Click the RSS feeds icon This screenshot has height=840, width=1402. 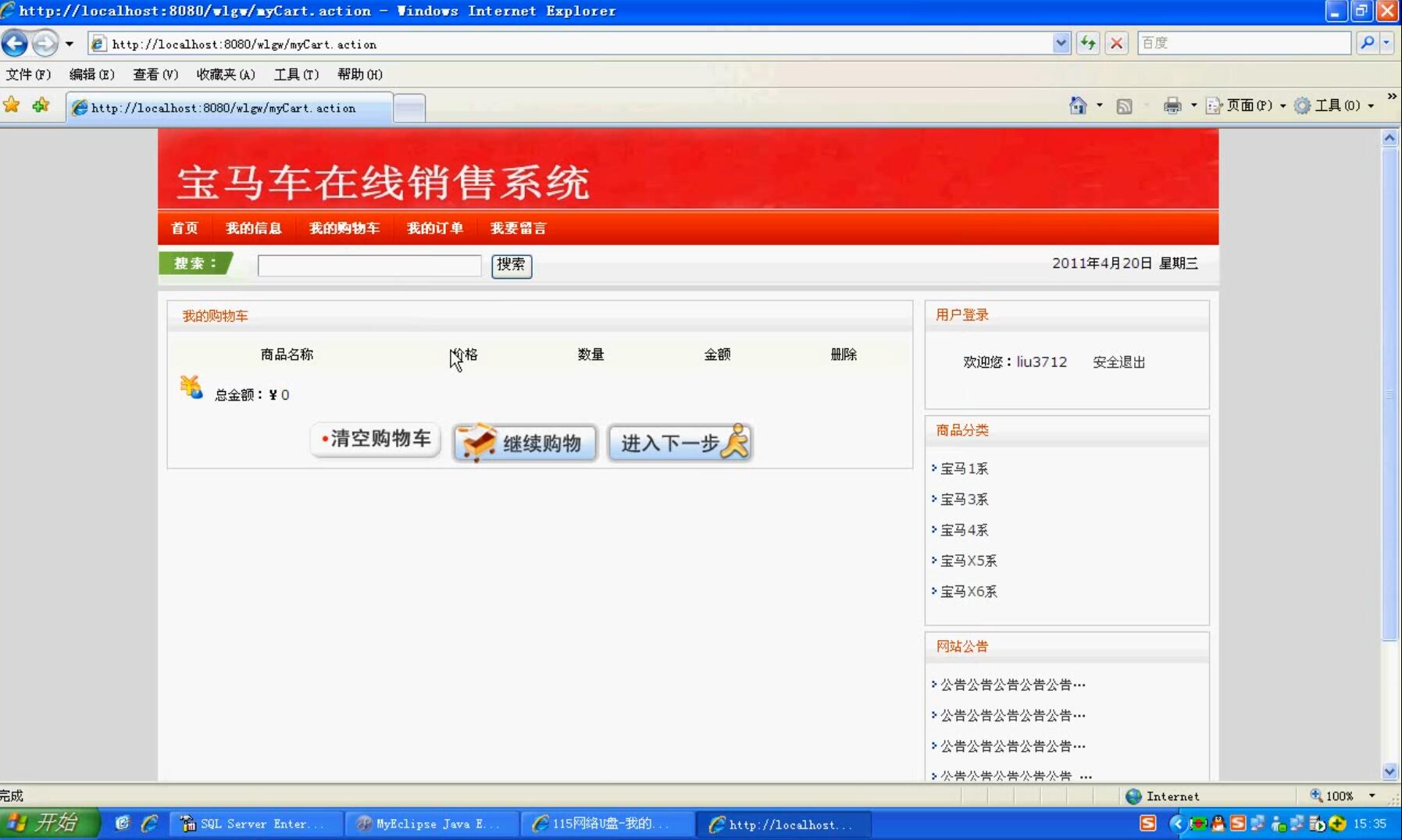pyautogui.click(x=1124, y=106)
